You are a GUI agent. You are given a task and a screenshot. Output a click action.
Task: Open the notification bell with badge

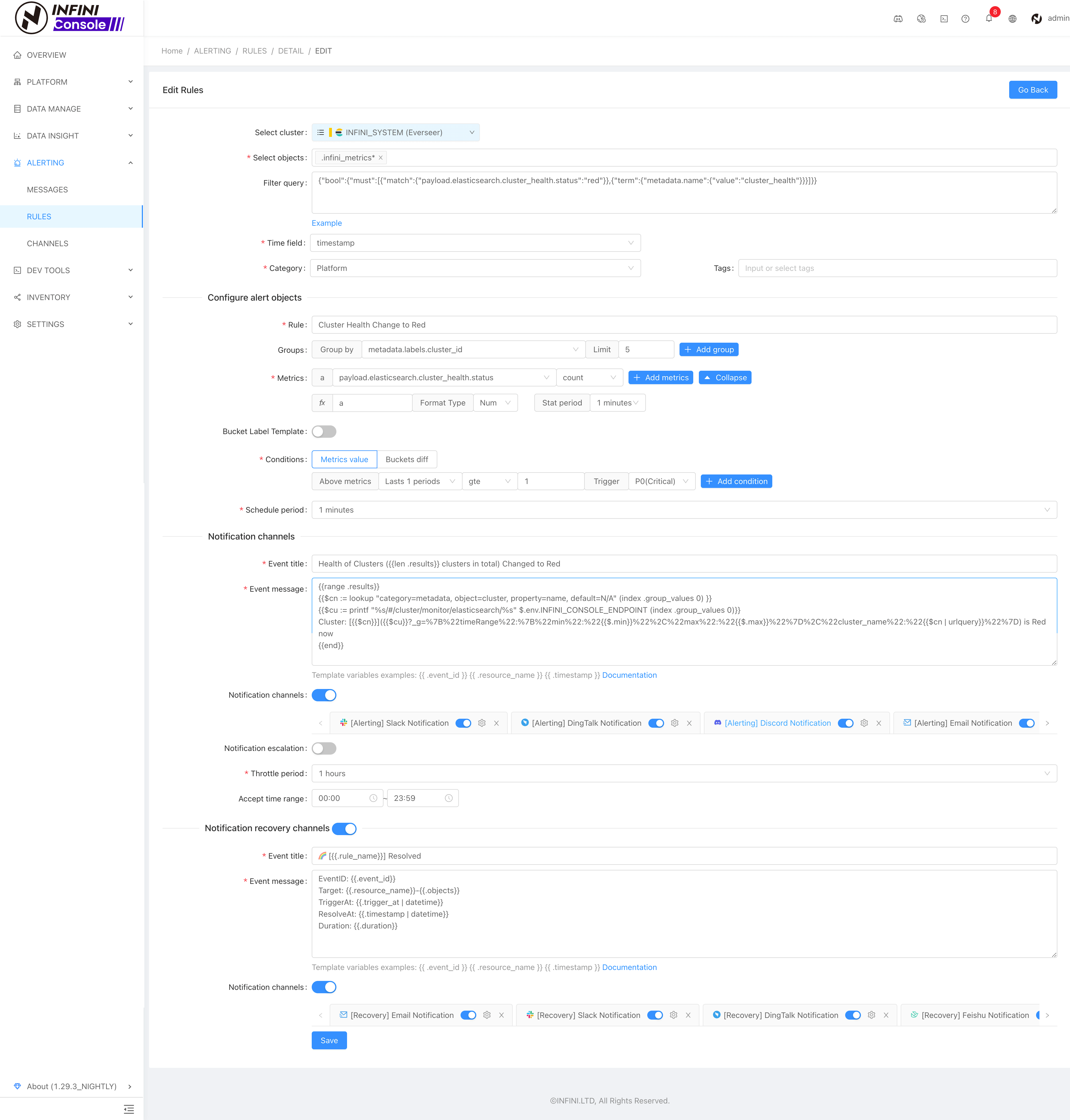point(989,18)
